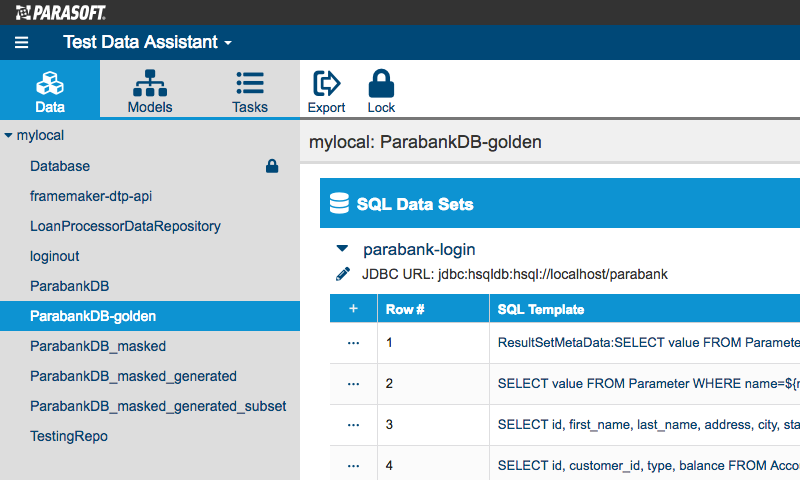This screenshot has height=480, width=800.
Task: Open the ellipsis menu for row 3
Action: (353, 424)
